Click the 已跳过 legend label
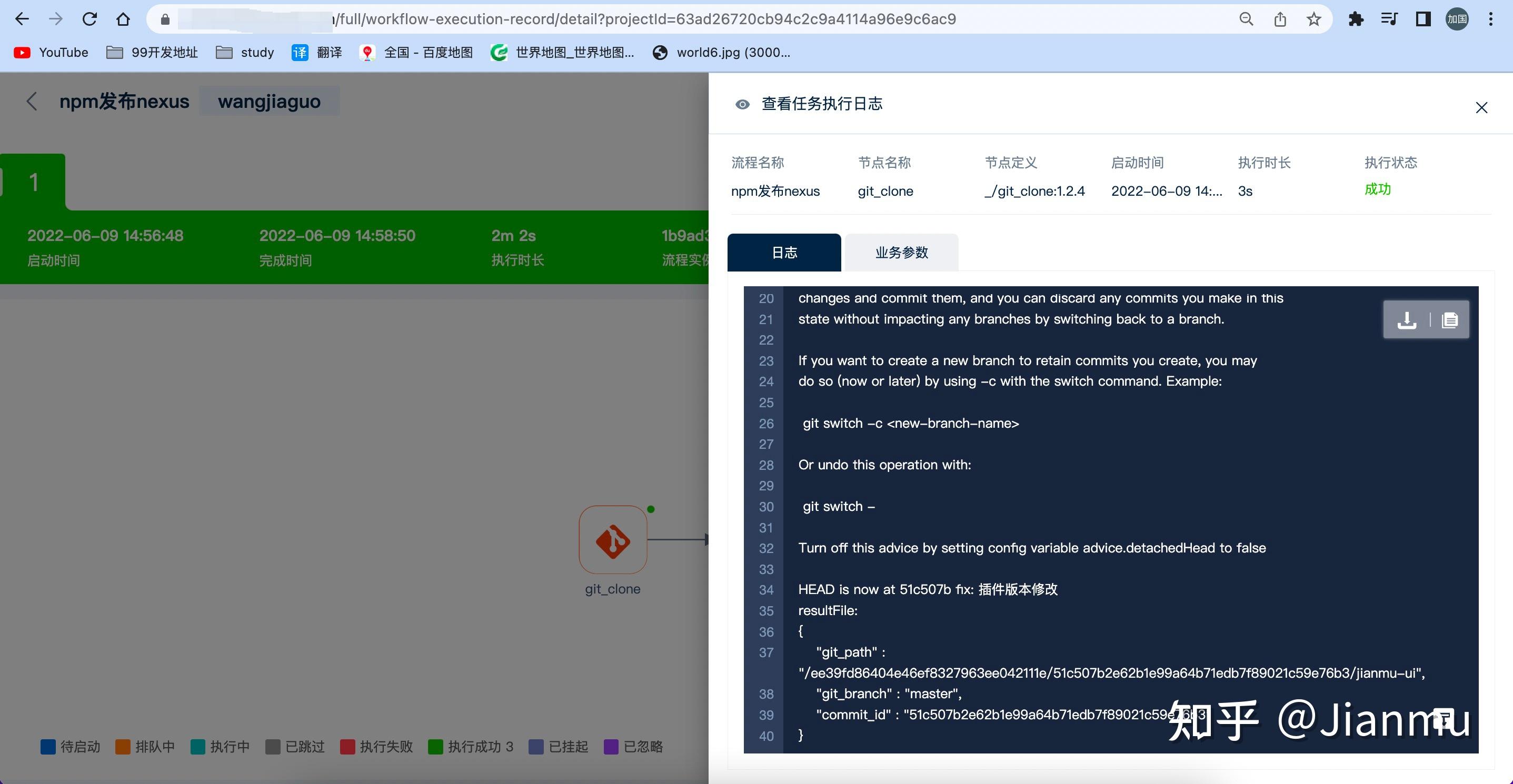The height and width of the screenshot is (784, 1513). click(x=305, y=747)
